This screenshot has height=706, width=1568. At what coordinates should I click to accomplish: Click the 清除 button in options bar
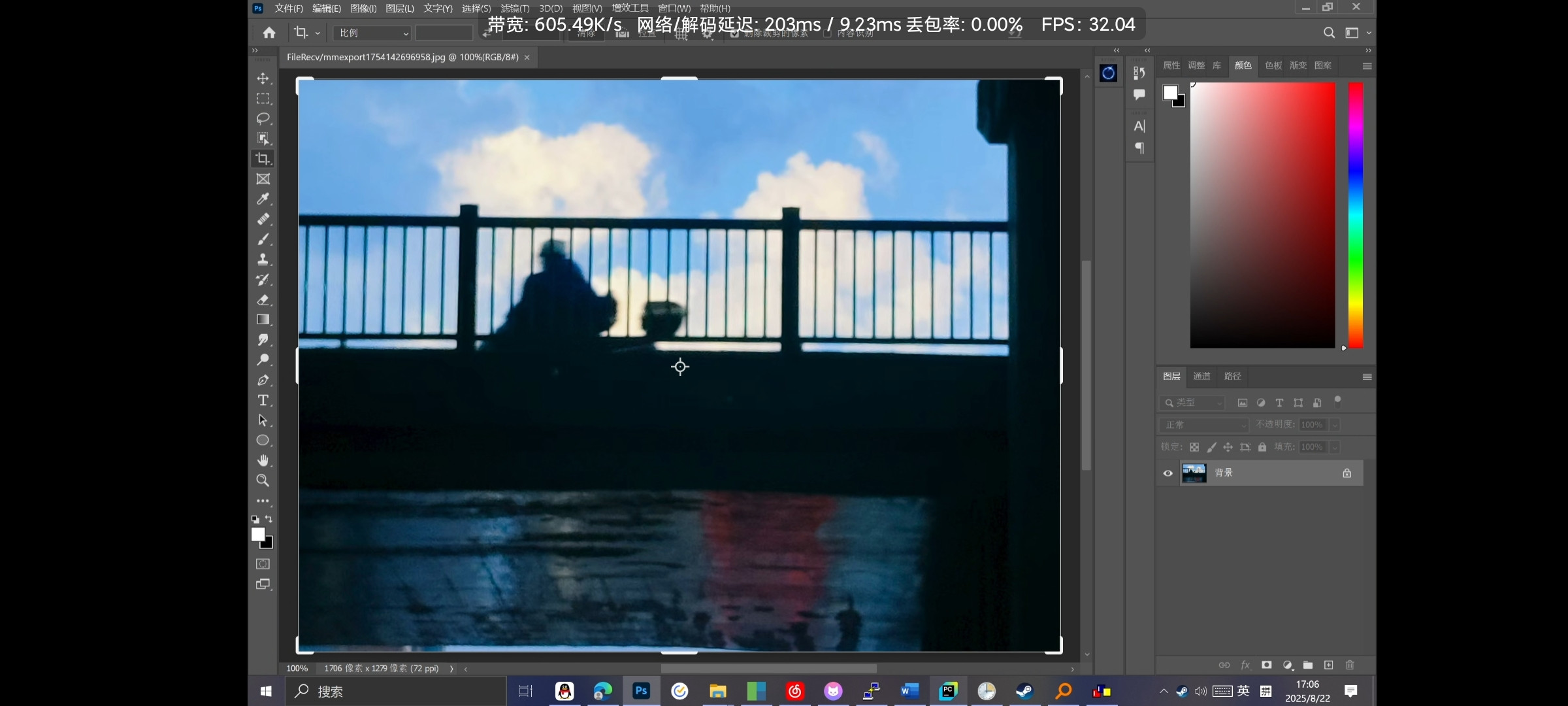586,33
